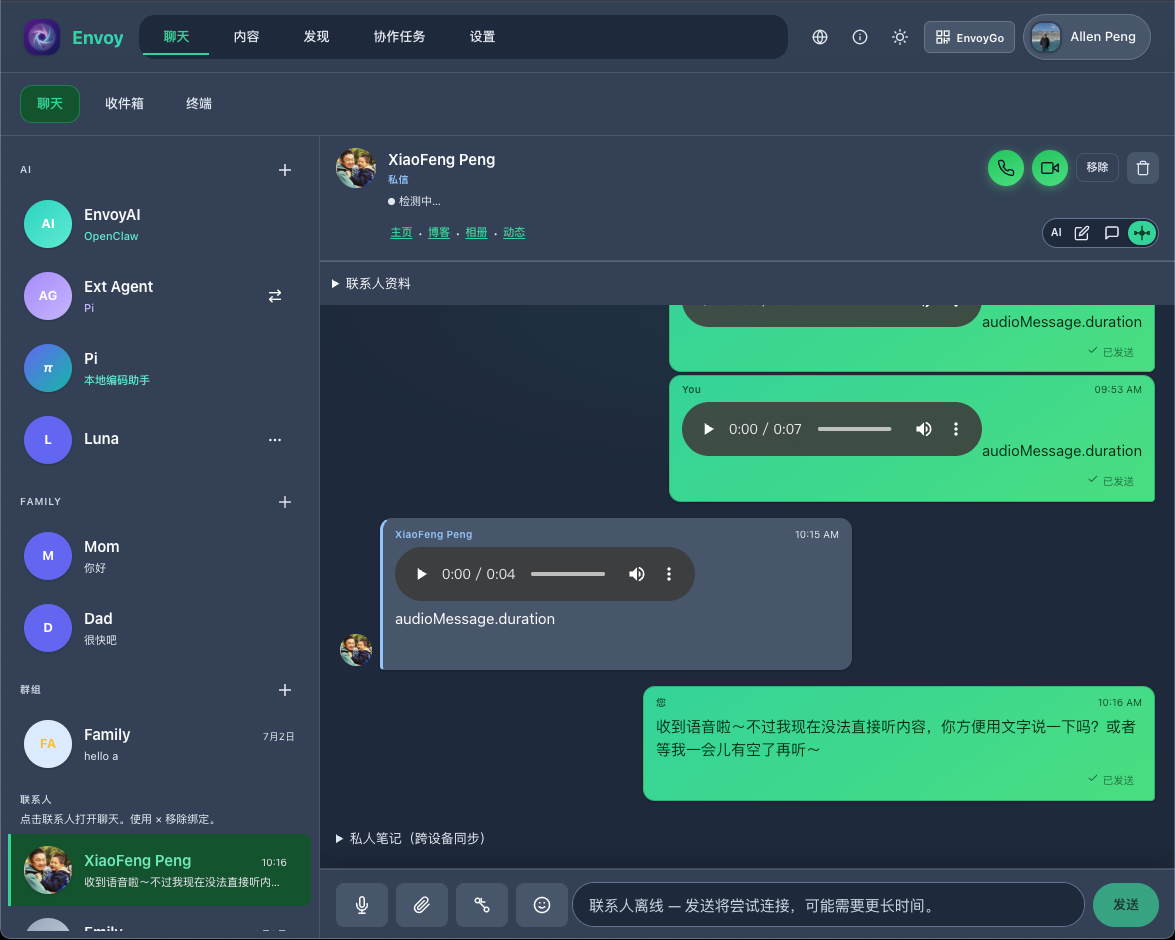The height and width of the screenshot is (940, 1175).
Task: Open EnvoyAI OpenClaw chat
Action: tap(159, 224)
